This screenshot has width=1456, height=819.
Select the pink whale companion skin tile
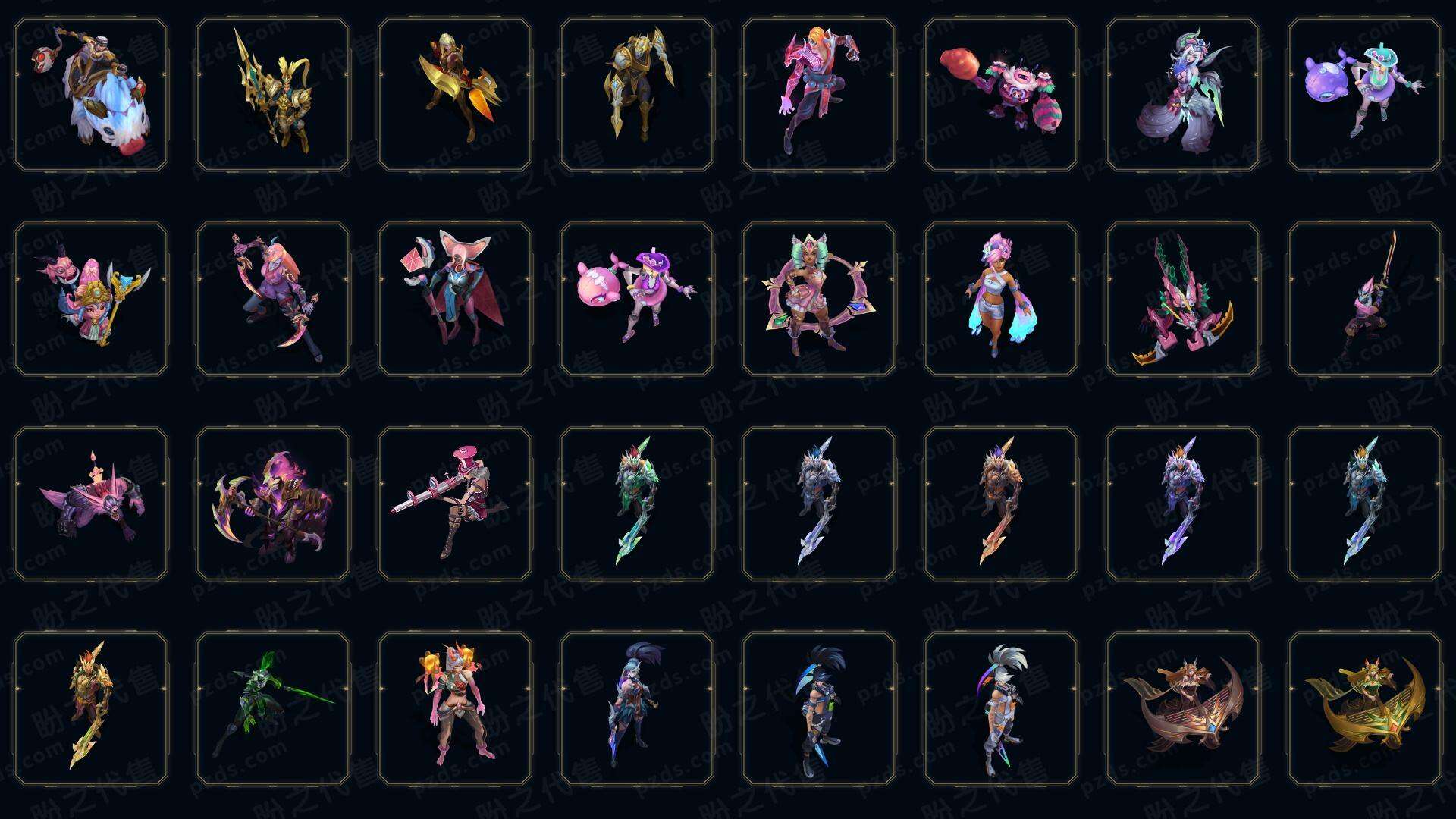tap(637, 299)
